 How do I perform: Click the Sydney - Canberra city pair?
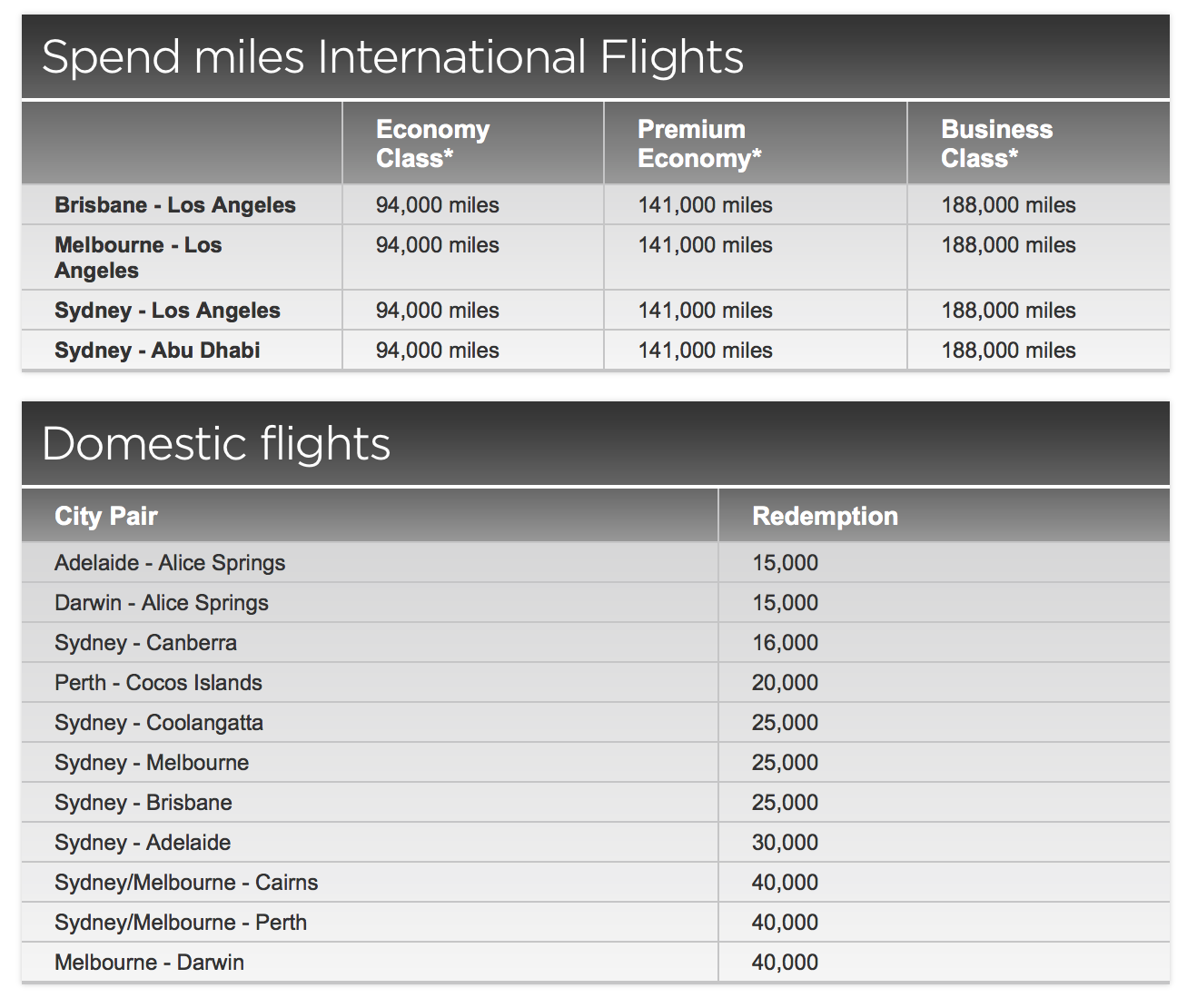tap(145, 643)
